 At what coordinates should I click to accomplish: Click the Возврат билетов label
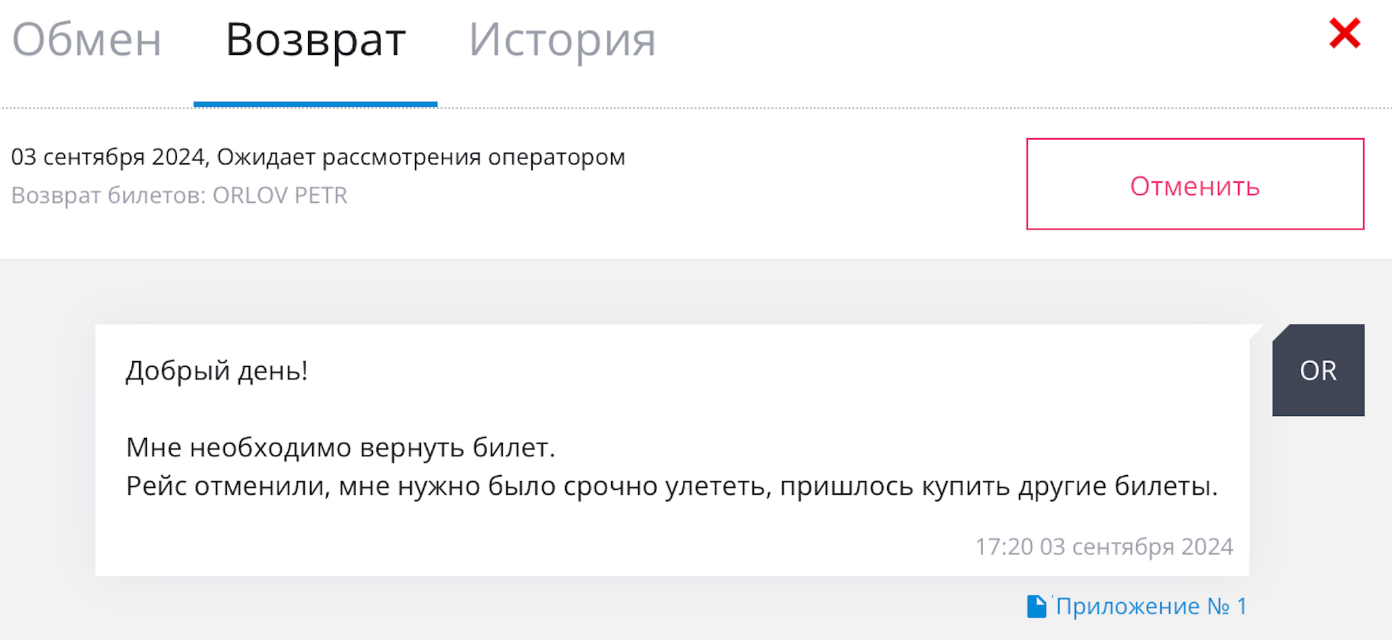(108, 195)
